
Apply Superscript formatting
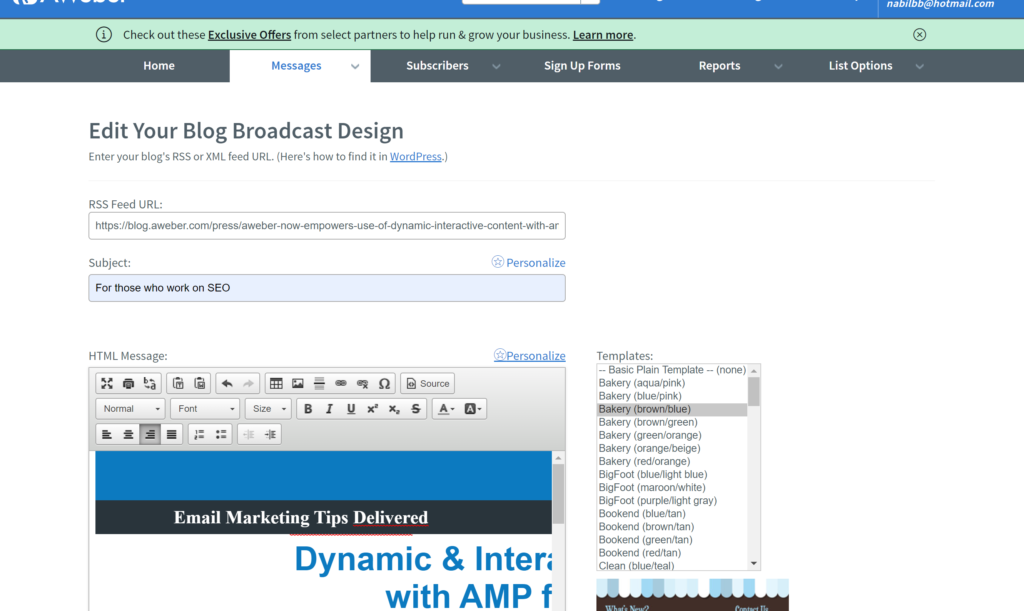(373, 409)
